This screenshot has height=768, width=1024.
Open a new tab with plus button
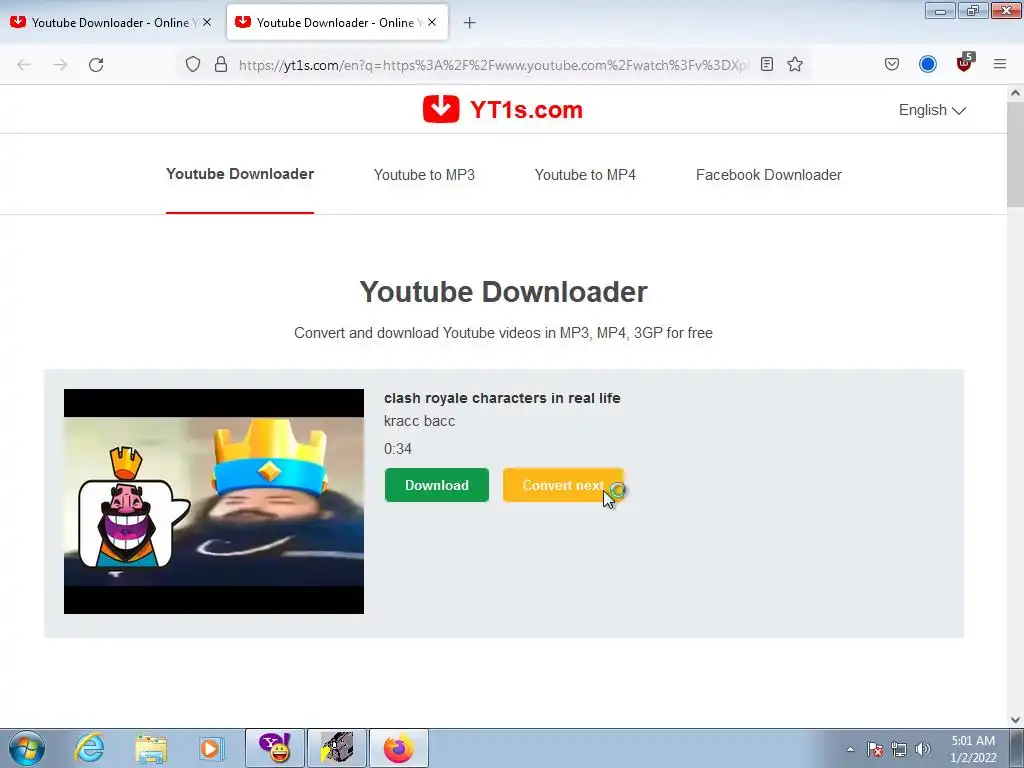[x=470, y=23]
